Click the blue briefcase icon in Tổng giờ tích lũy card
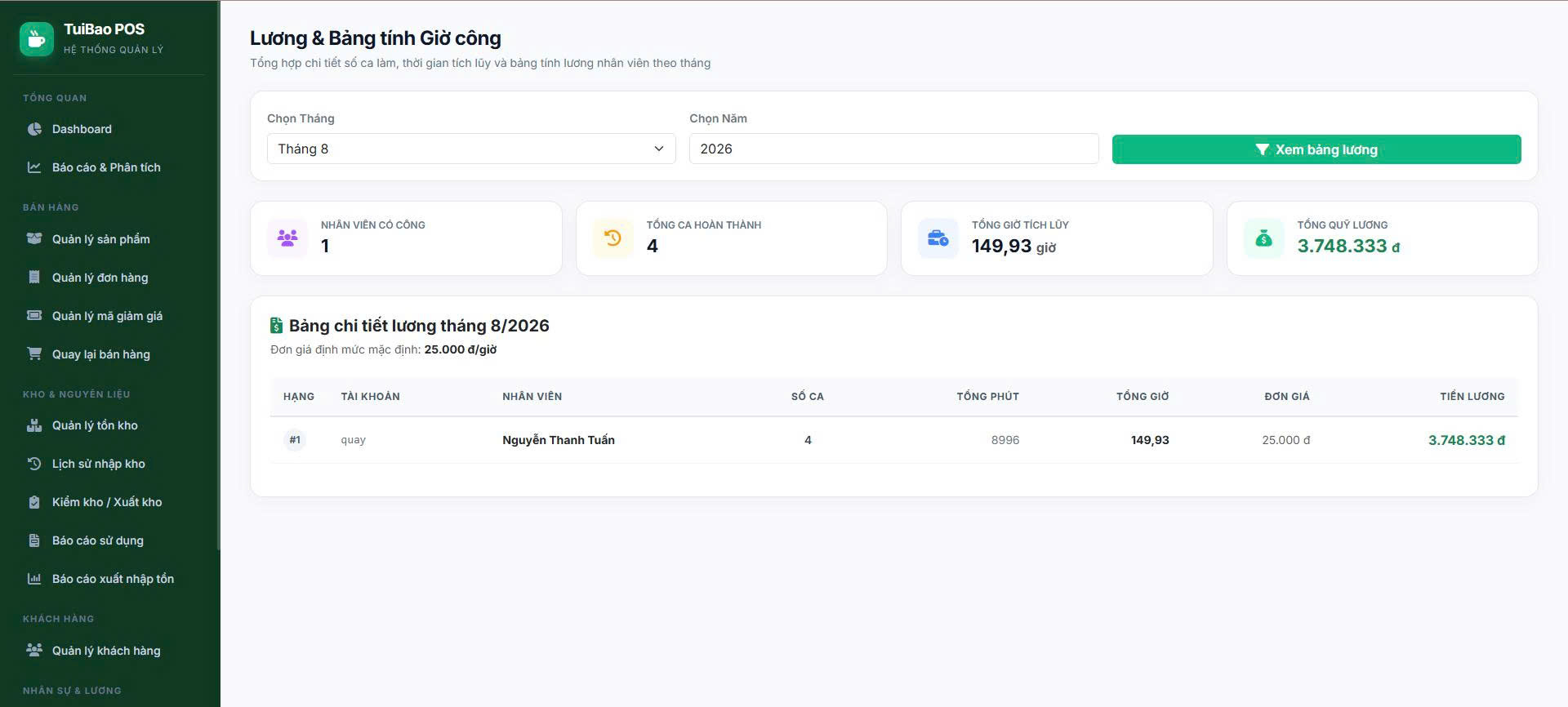The image size is (1568, 707). pyautogui.click(x=938, y=238)
